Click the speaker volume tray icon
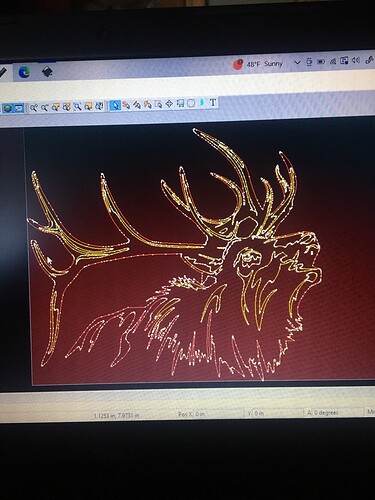 tap(356, 60)
